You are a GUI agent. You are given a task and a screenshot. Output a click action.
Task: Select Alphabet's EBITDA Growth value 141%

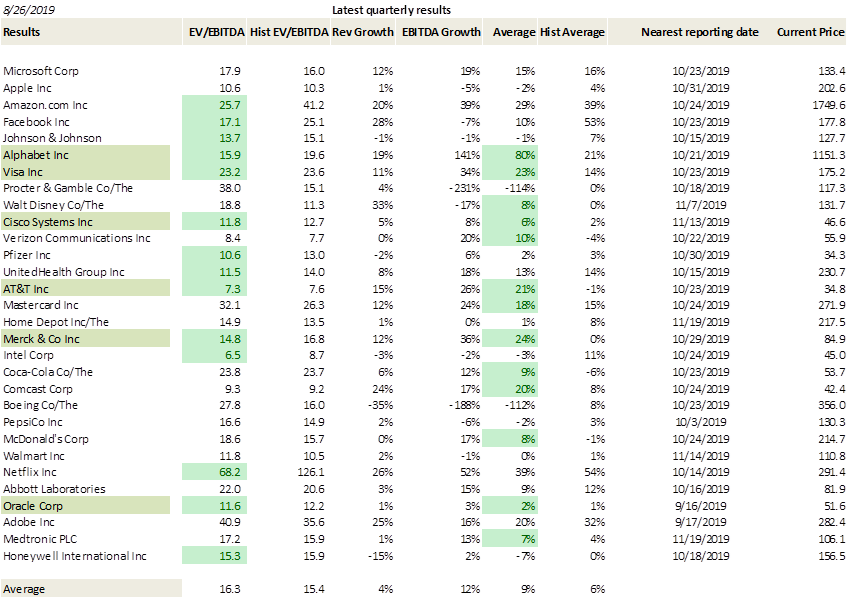(x=467, y=155)
